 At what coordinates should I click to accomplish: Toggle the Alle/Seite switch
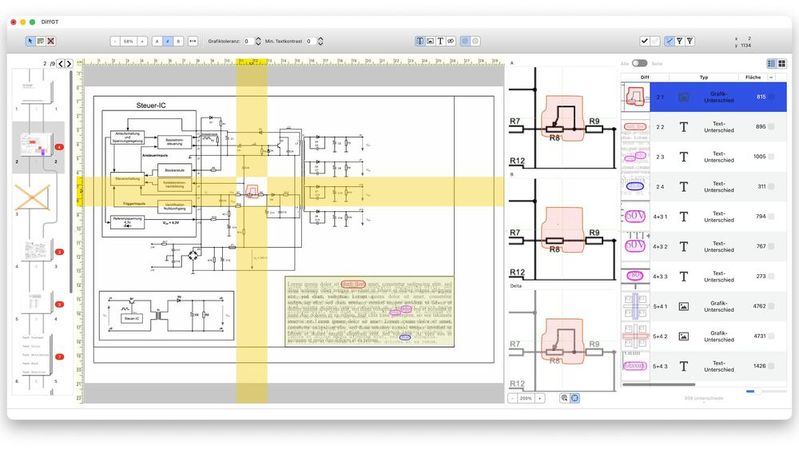[639, 63]
